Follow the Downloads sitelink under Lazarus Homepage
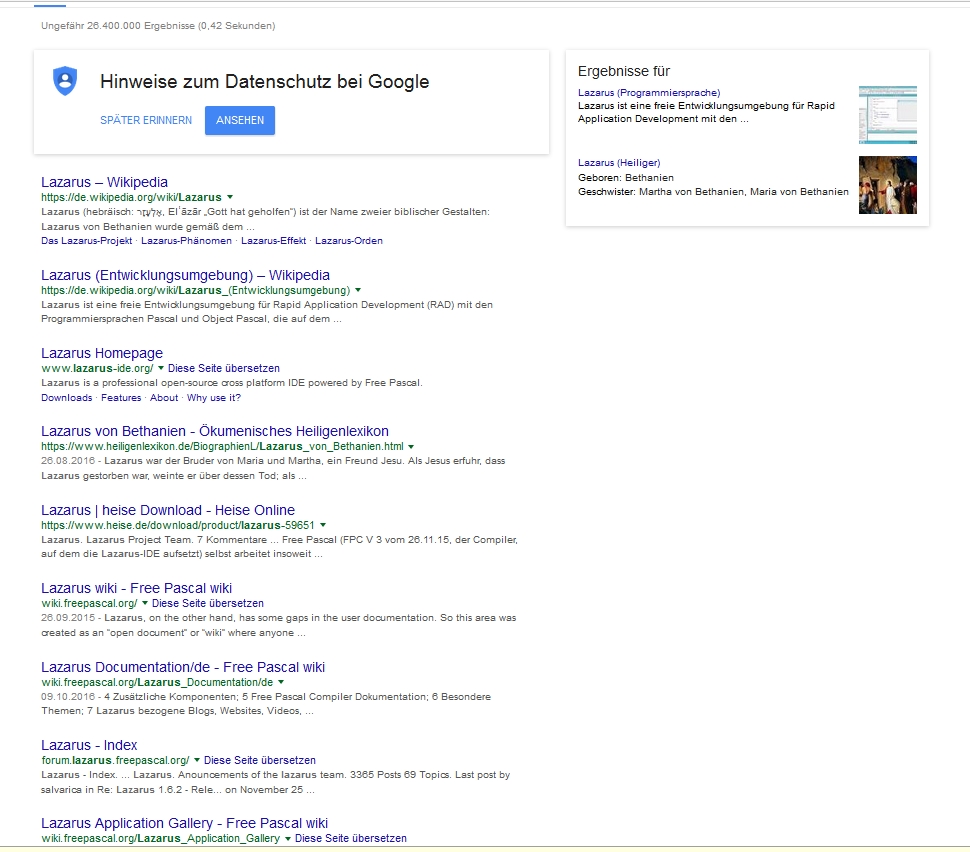This screenshot has height=852, width=970. [x=66, y=398]
